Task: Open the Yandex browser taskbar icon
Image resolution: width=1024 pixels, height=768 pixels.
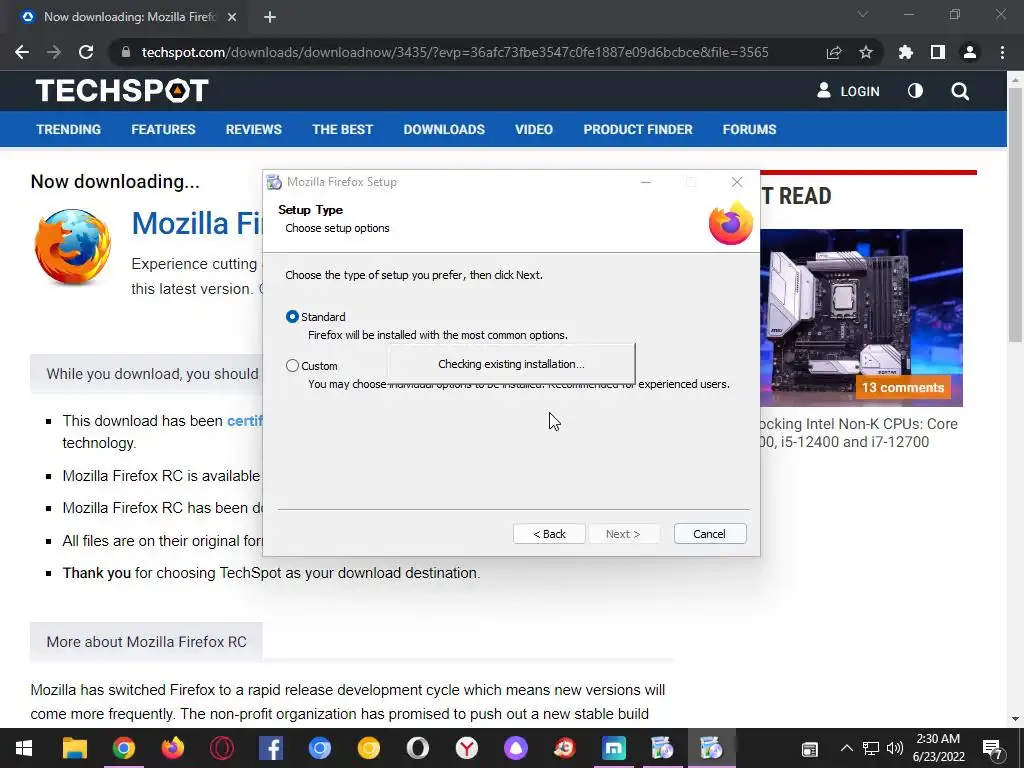Action: click(x=466, y=748)
